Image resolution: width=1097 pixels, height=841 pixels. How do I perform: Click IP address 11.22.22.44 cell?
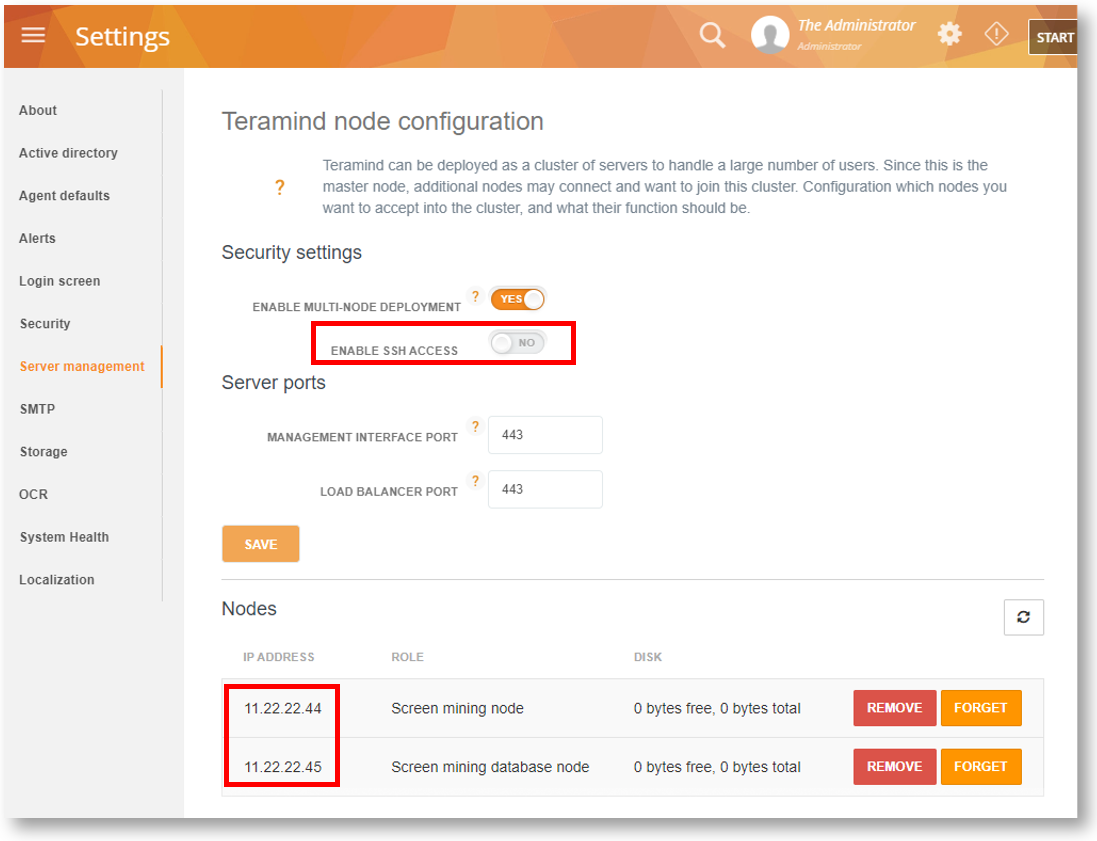(x=283, y=709)
